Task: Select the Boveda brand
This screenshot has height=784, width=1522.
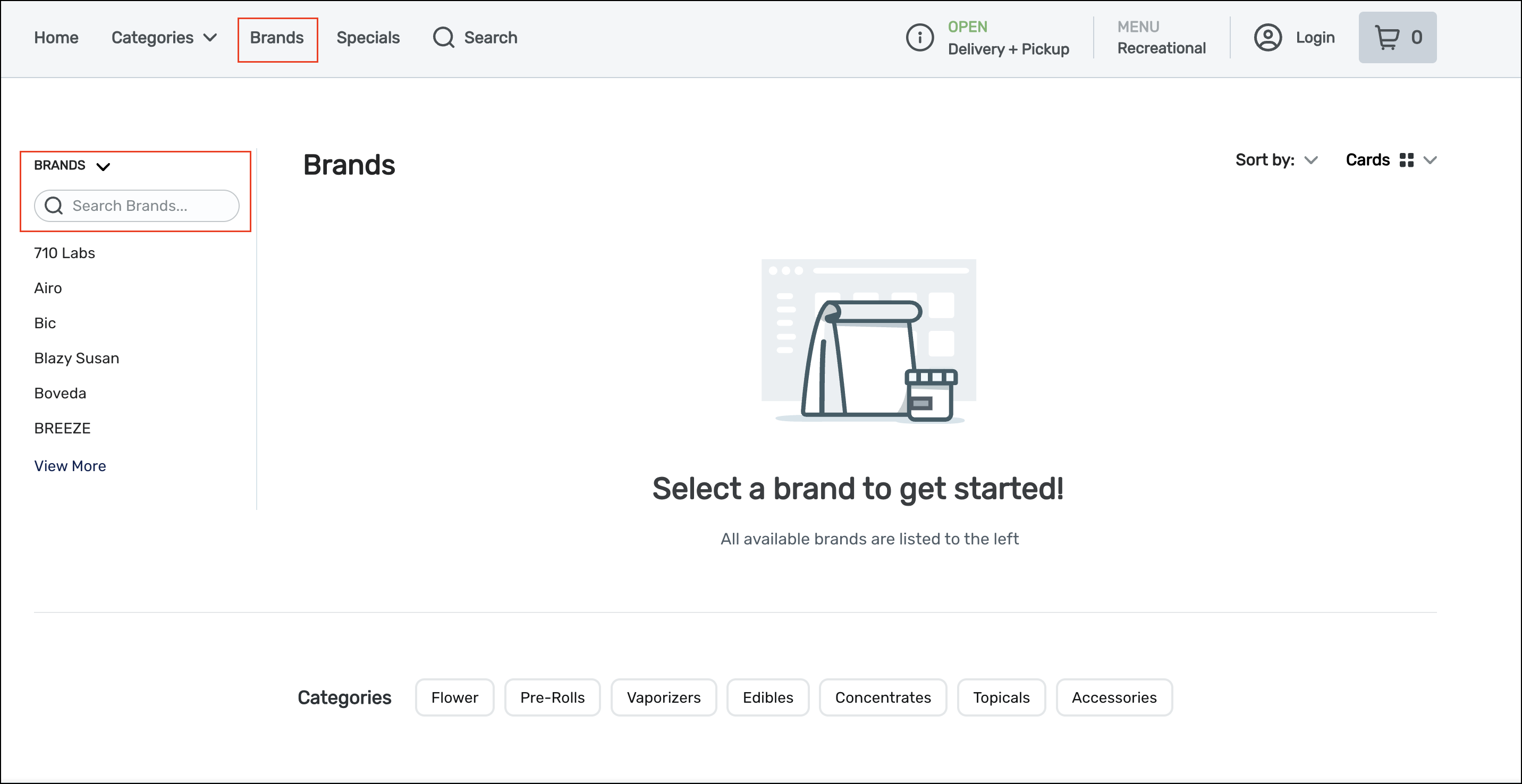Action: pyautogui.click(x=60, y=393)
